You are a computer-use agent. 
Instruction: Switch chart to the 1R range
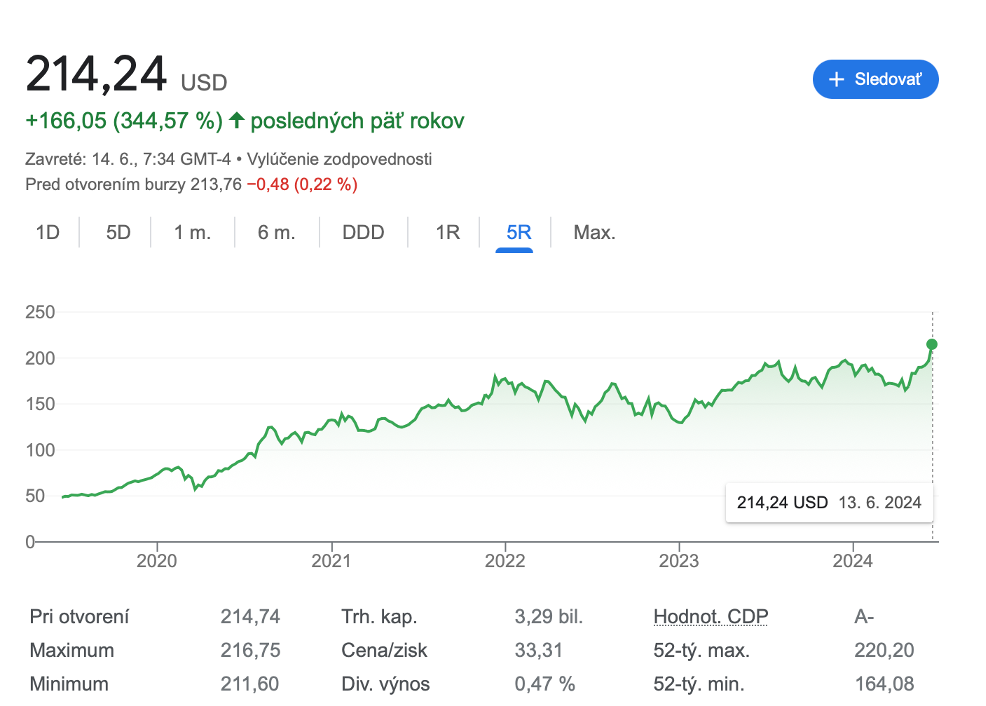pos(447,233)
